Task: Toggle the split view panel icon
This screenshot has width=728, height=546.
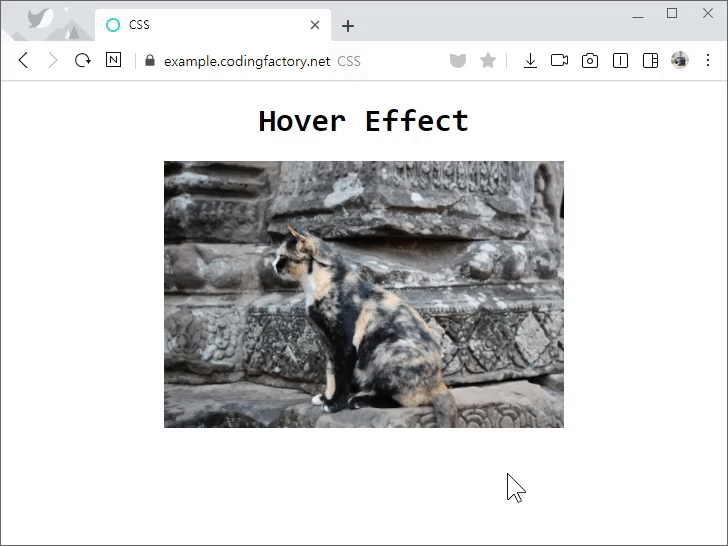Action: pos(650,60)
